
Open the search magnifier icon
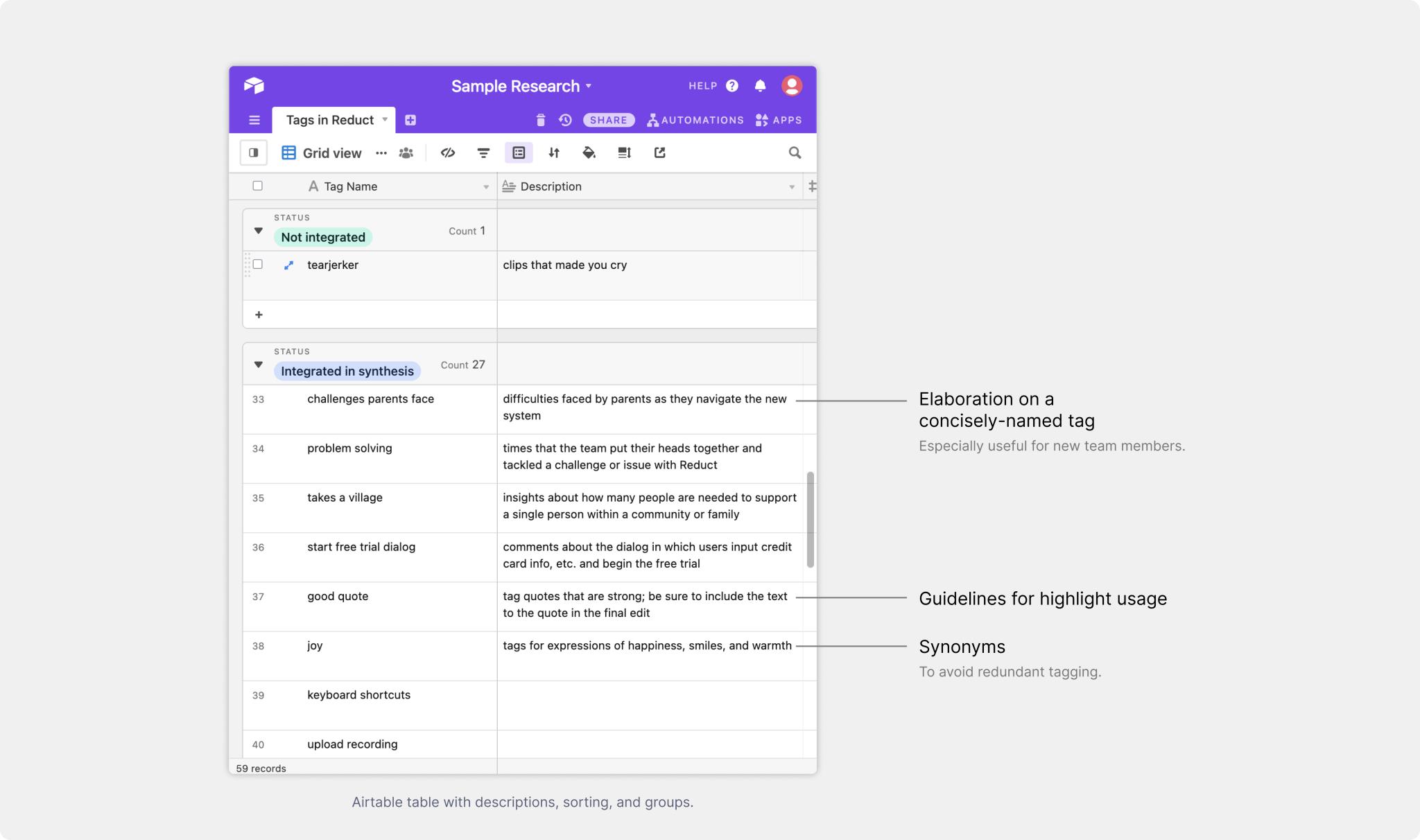point(795,152)
